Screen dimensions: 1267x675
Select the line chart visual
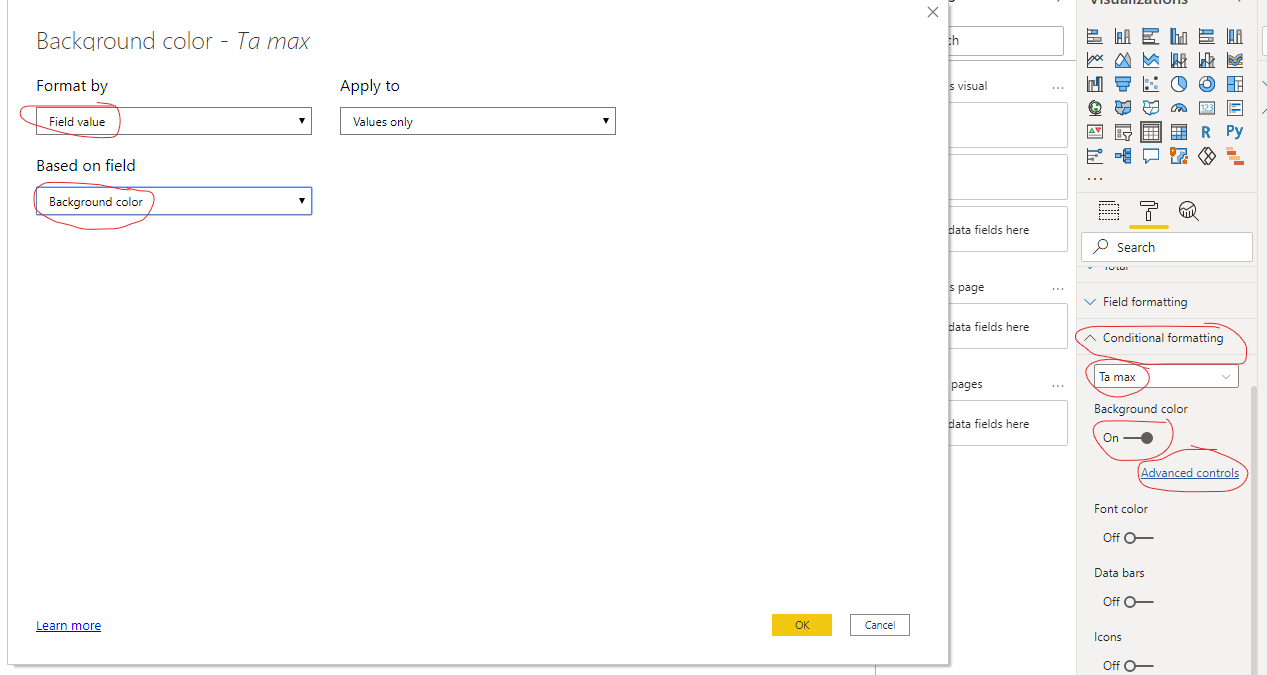pos(1095,60)
